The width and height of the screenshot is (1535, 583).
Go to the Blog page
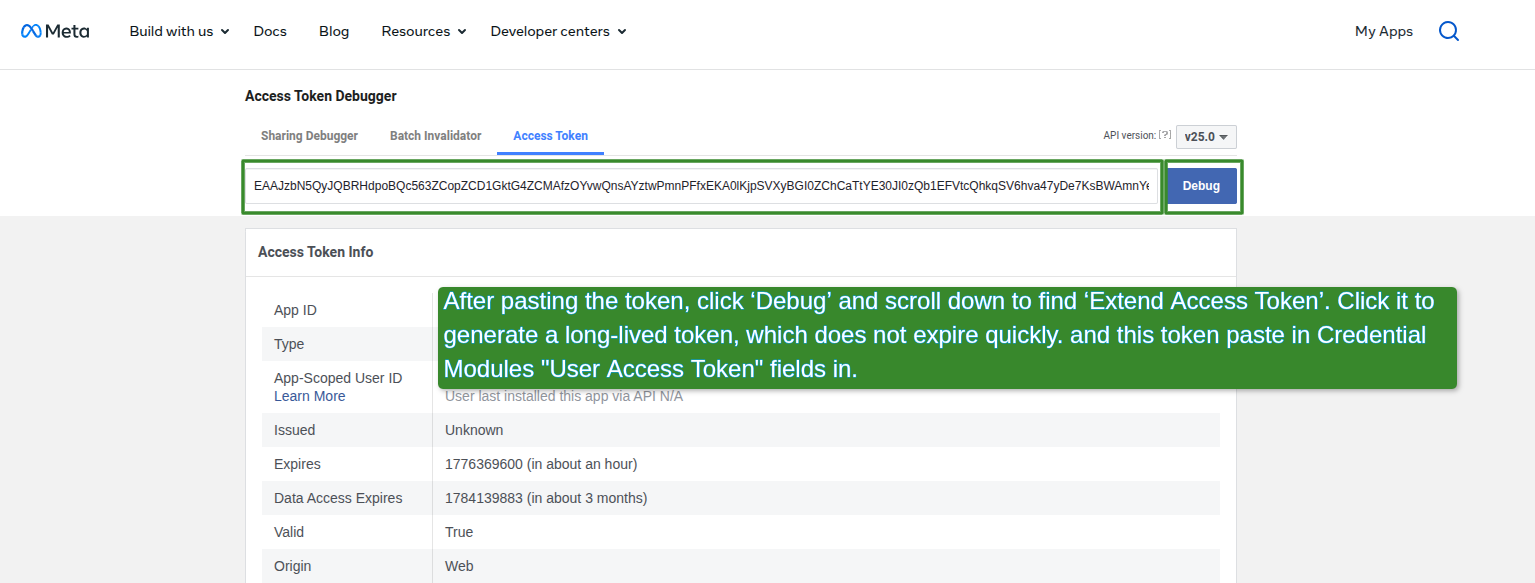(334, 31)
